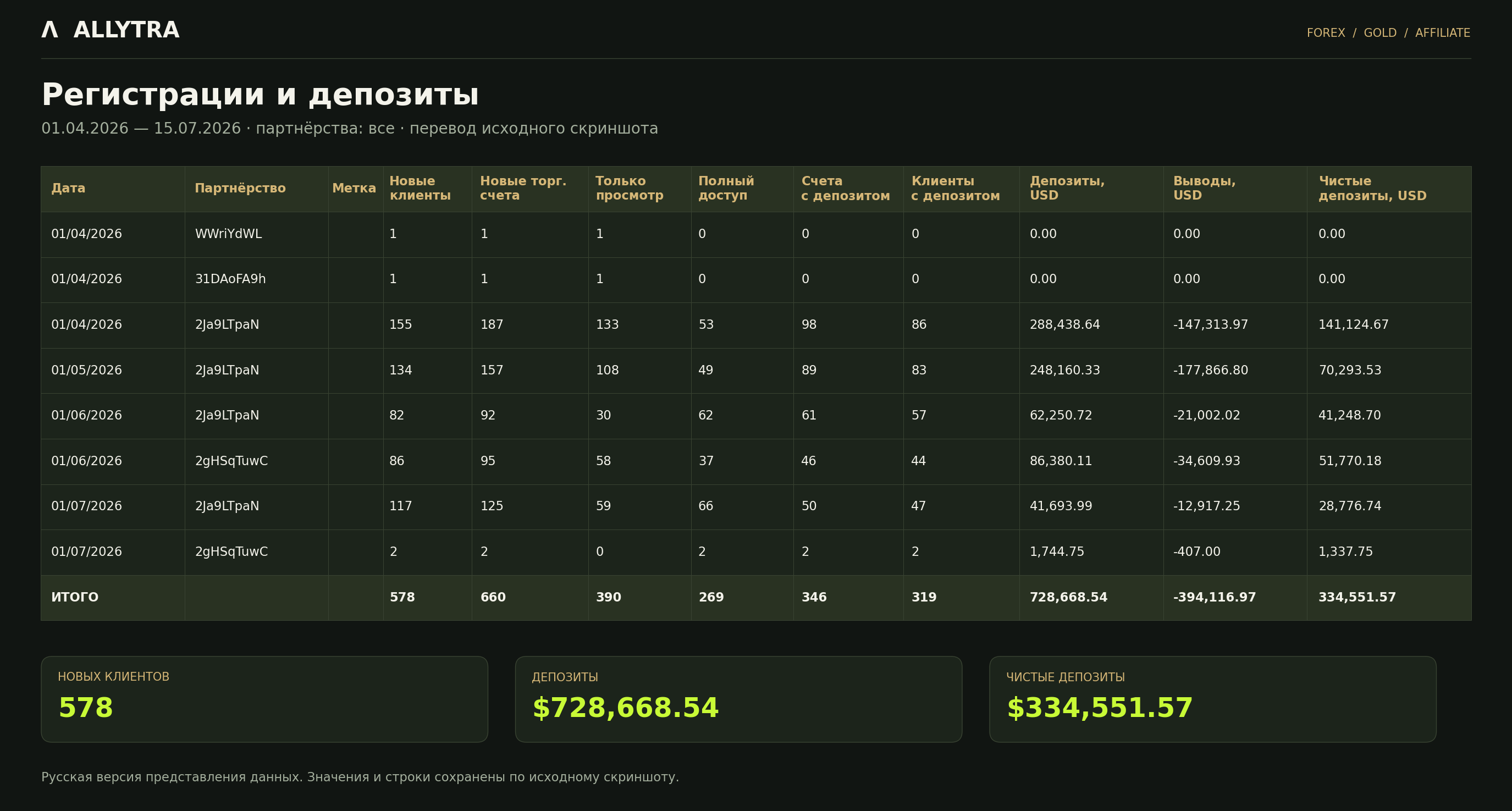The image size is (1512, 811).
Task: Click the date 01/05/2026
Action: 86,370
